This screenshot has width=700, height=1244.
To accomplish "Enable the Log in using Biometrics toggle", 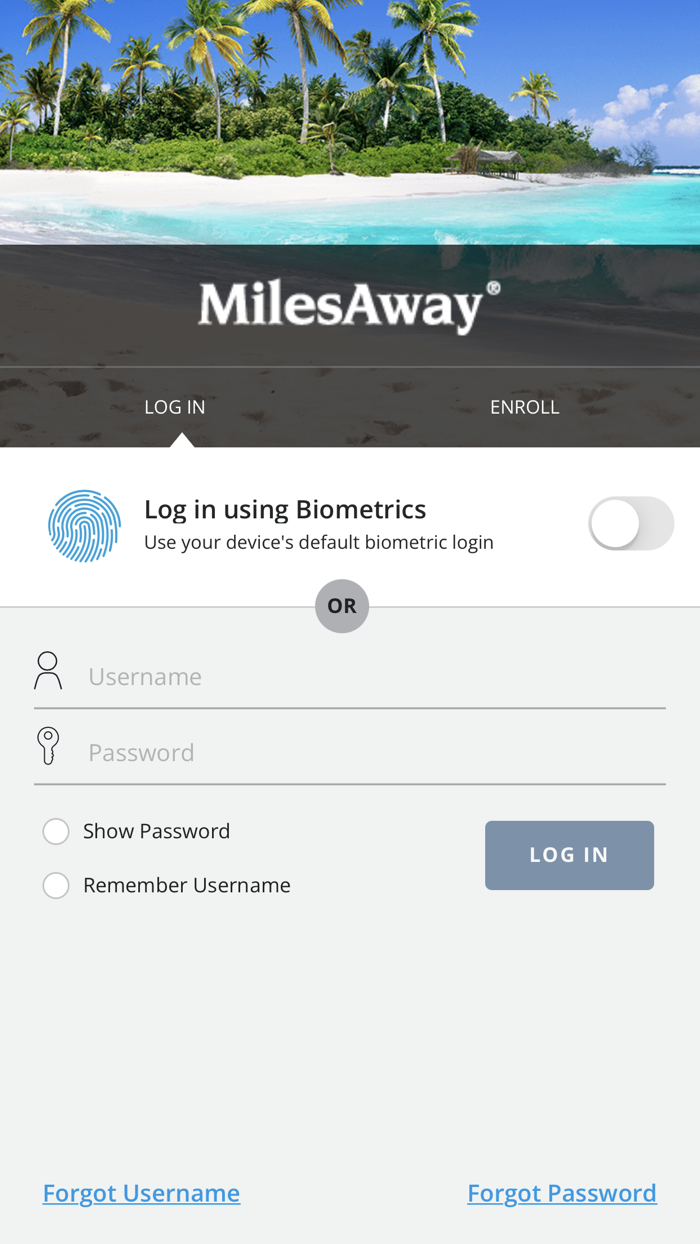I will (x=631, y=523).
